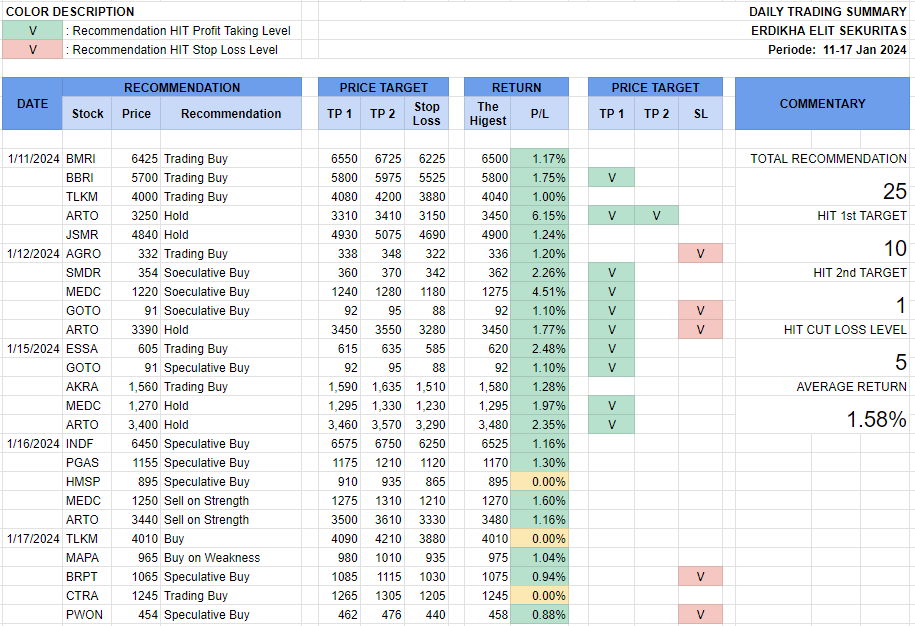Click the HIT 1st TARGET value 10

point(894,249)
